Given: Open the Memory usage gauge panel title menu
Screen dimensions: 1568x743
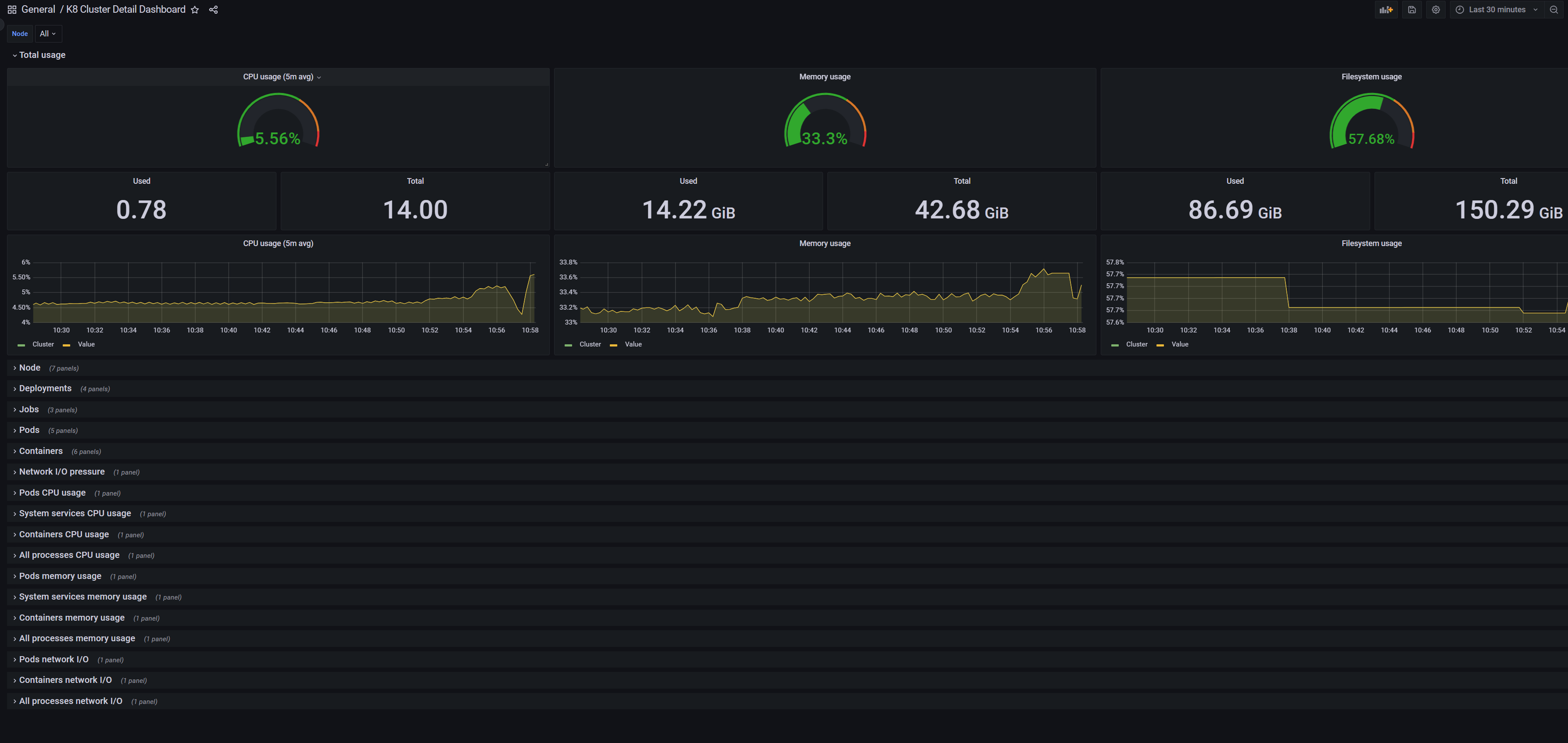Looking at the screenshot, I should [x=824, y=77].
